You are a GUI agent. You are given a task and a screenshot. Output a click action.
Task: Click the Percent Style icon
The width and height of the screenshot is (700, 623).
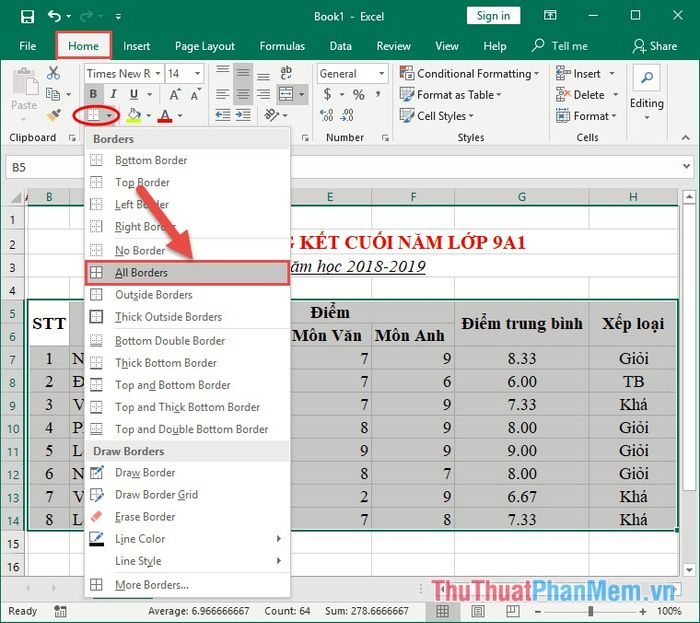pos(358,95)
